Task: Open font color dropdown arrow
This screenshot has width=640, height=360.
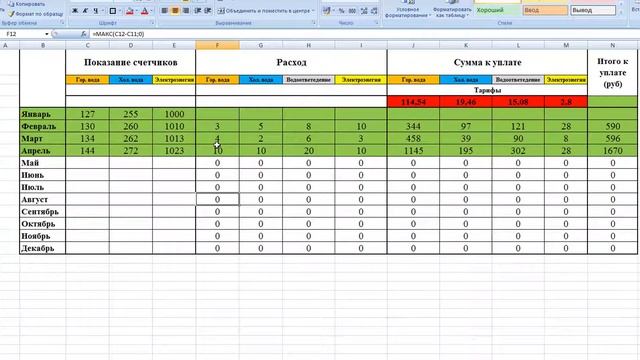Action: click(x=151, y=11)
